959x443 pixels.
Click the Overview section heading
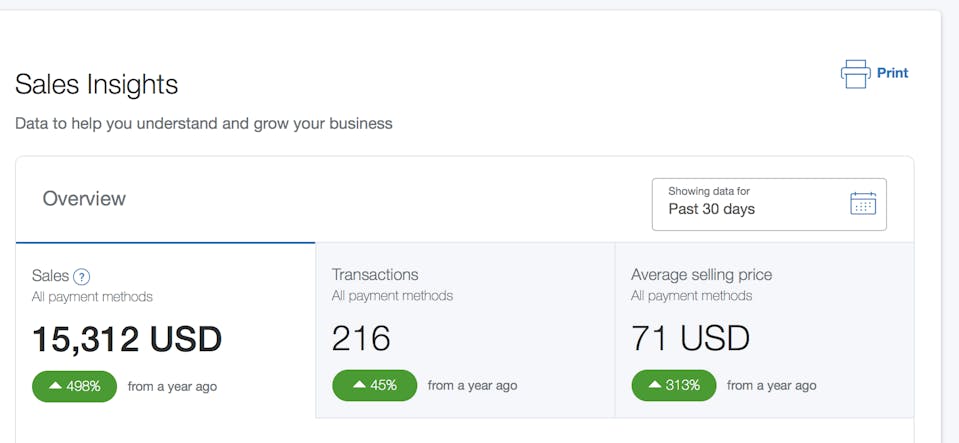pyautogui.click(x=84, y=199)
